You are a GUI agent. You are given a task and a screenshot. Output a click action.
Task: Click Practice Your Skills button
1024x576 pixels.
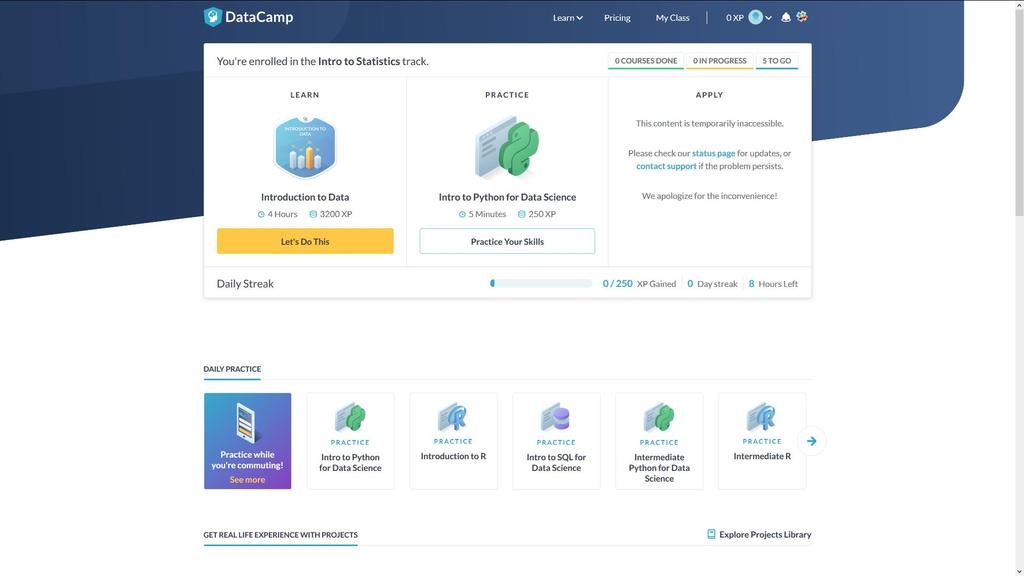pyautogui.click(x=507, y=241)
